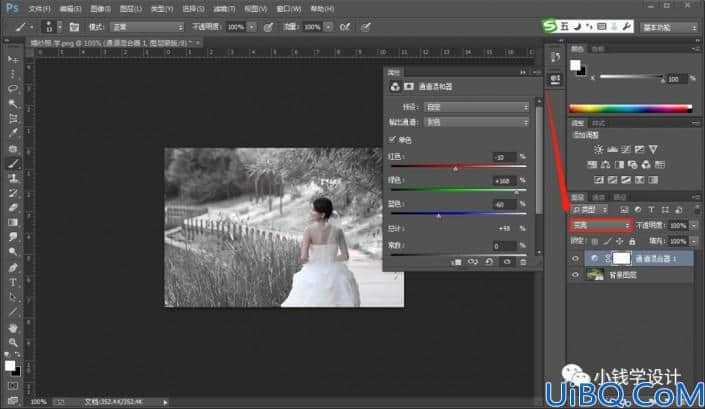This screenshot has width=705, height=409.
Task: Open layer blend mode dropdown
Action: point(601,225)
